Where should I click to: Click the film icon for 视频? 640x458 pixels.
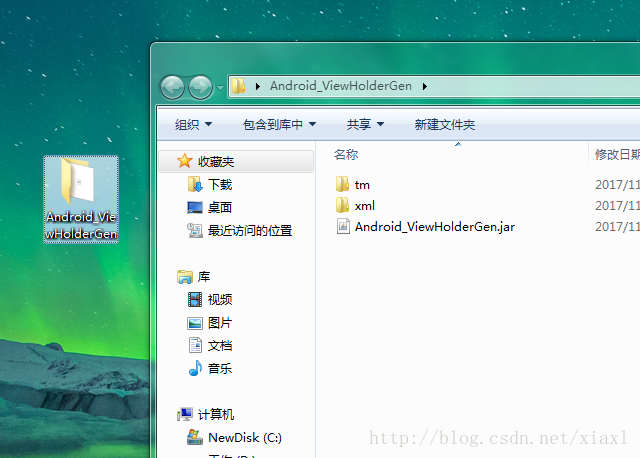pos(195,300)
